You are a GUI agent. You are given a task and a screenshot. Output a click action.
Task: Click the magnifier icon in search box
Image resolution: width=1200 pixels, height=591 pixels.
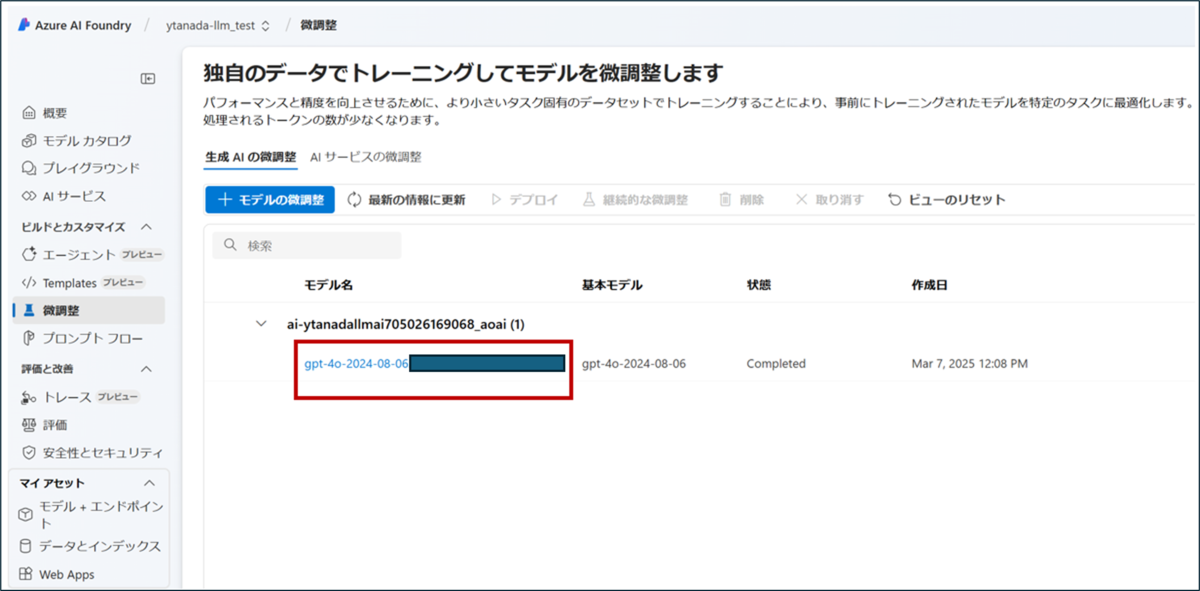pyautogui.click(x=231, y=245)
